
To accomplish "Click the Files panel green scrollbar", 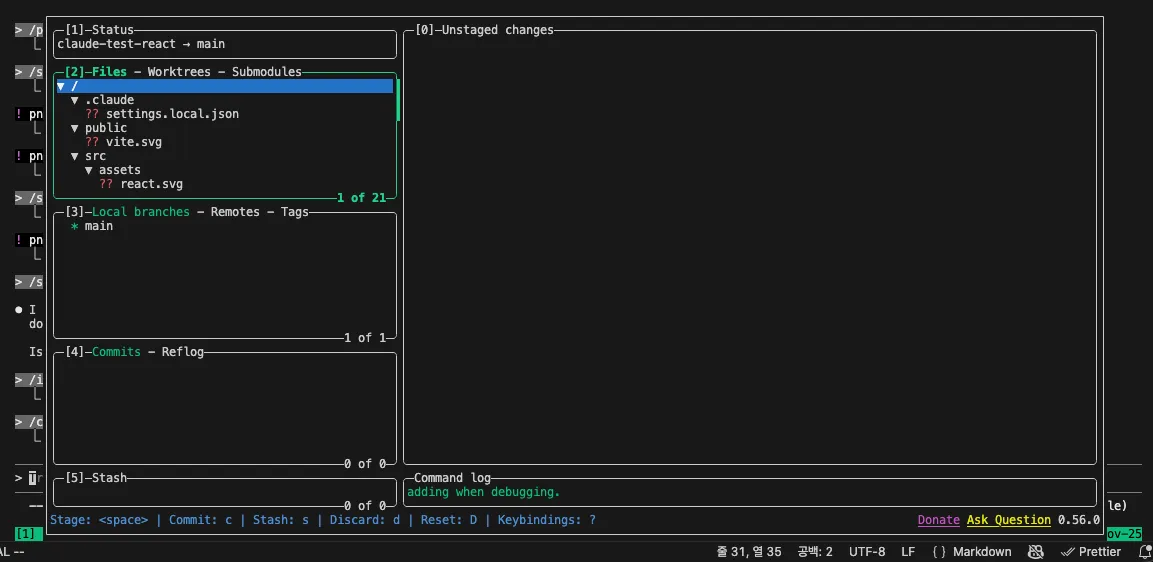I will pyautogui.click(x=398, y=100).
